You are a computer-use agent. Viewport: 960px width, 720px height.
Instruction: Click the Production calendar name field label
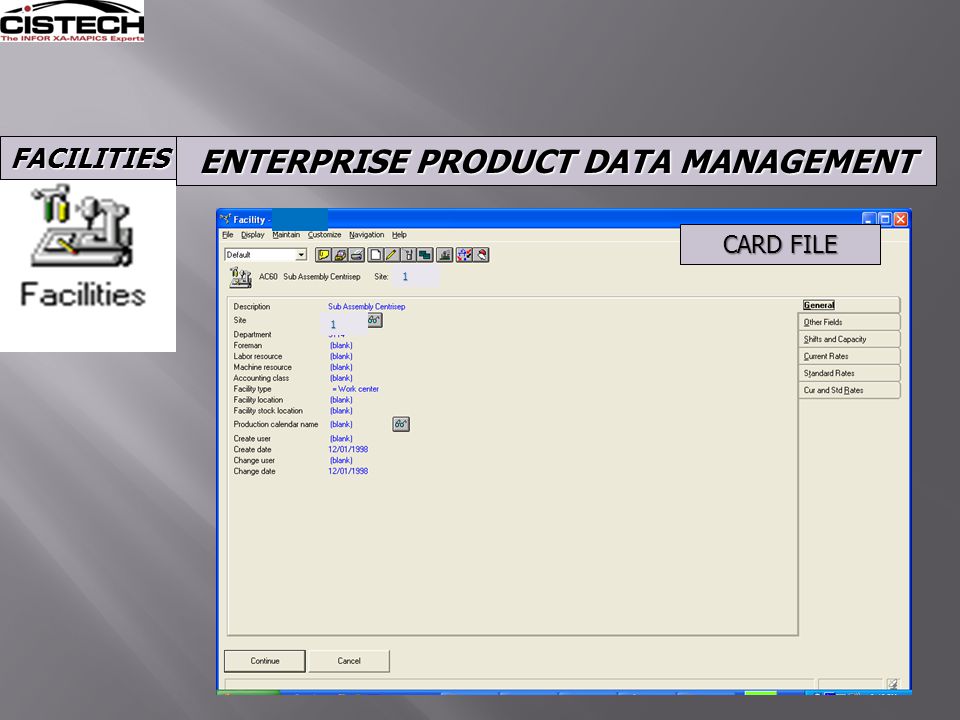click(x=276, y=424)
